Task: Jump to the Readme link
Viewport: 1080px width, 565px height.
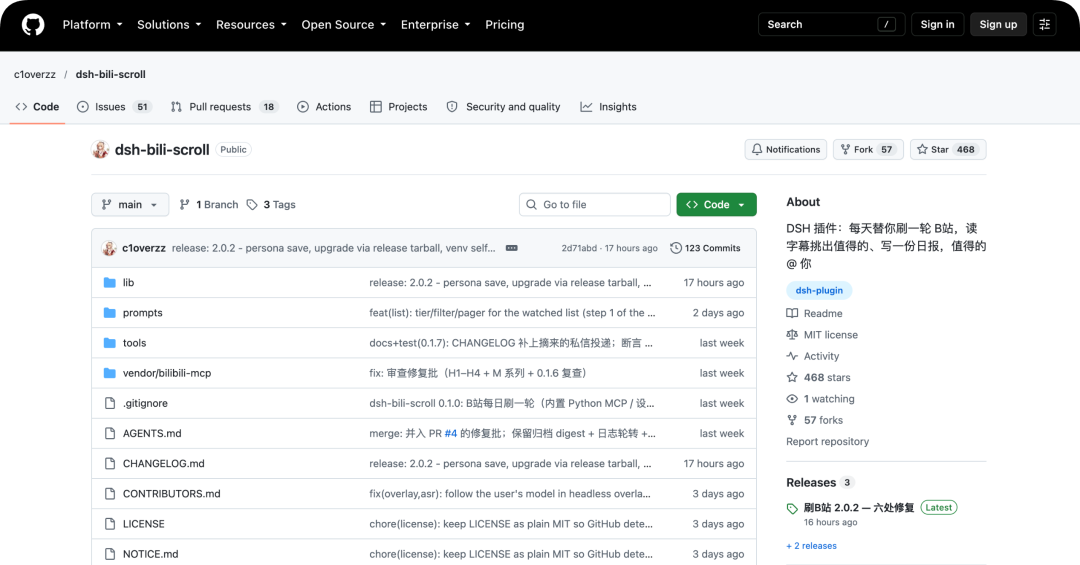Action: click(815, 314)
